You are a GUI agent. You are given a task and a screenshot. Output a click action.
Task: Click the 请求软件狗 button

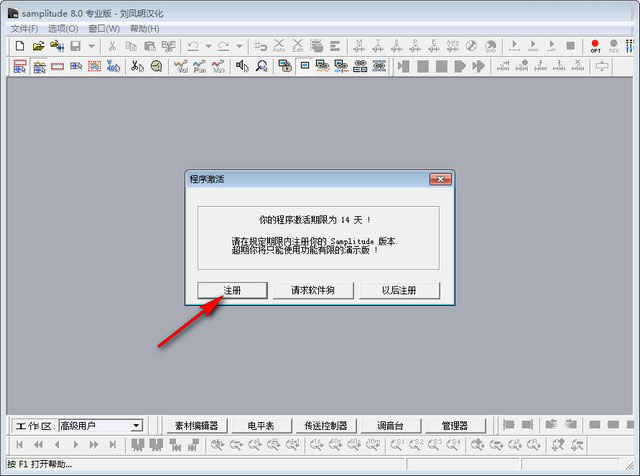(x=313, y=290)
